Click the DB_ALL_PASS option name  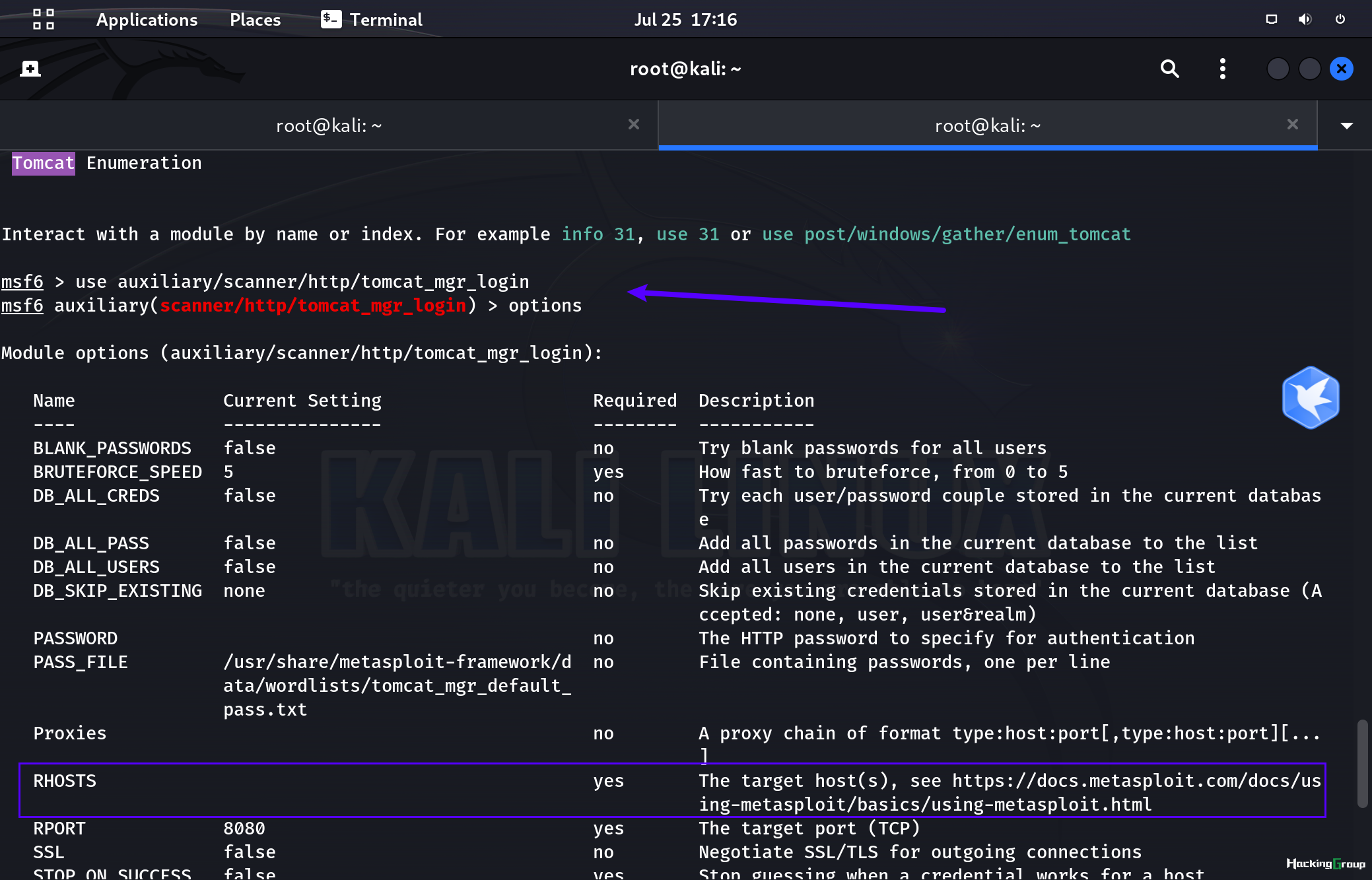tap(91, 543)
